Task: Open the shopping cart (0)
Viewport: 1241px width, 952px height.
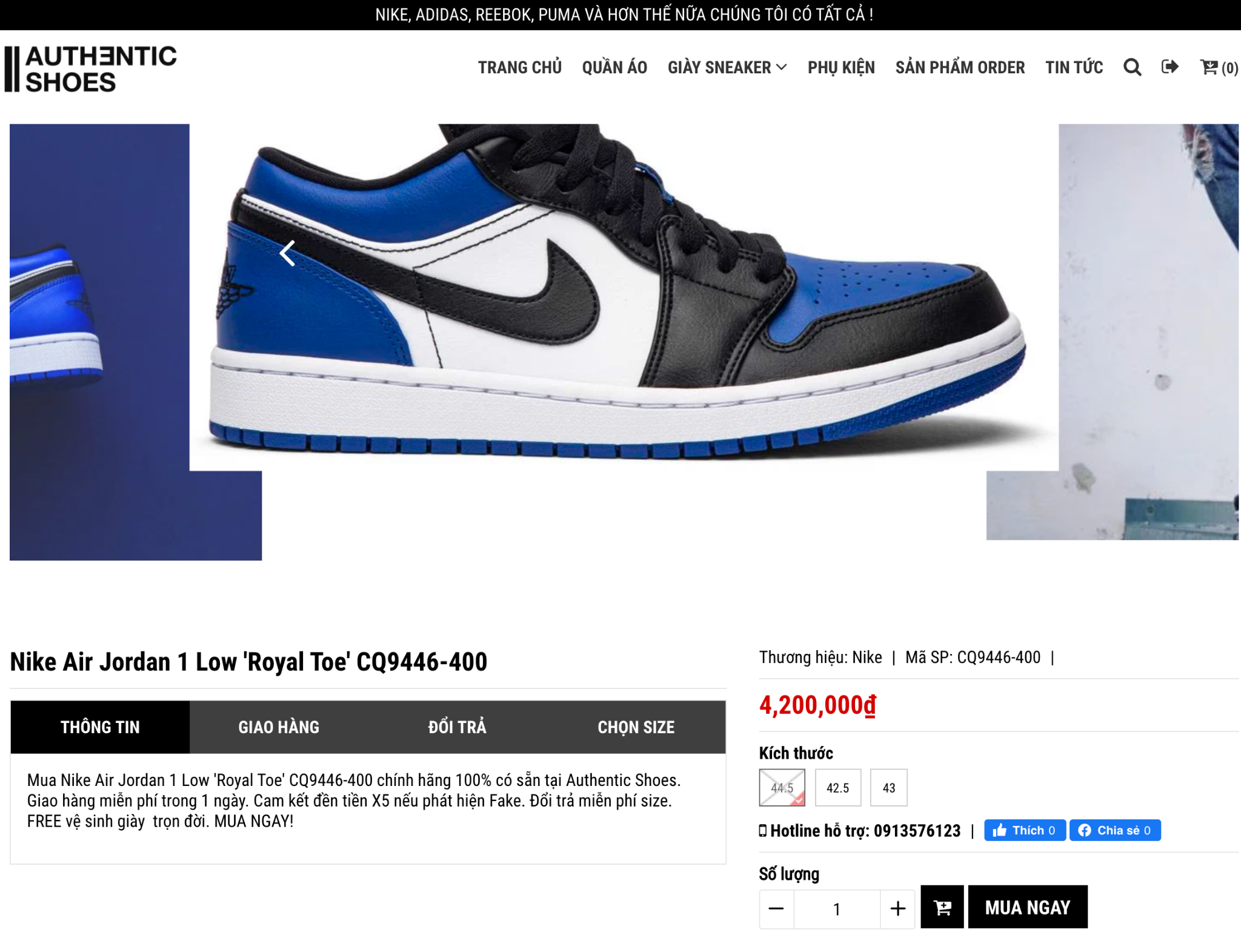Action: point(1219,67)
